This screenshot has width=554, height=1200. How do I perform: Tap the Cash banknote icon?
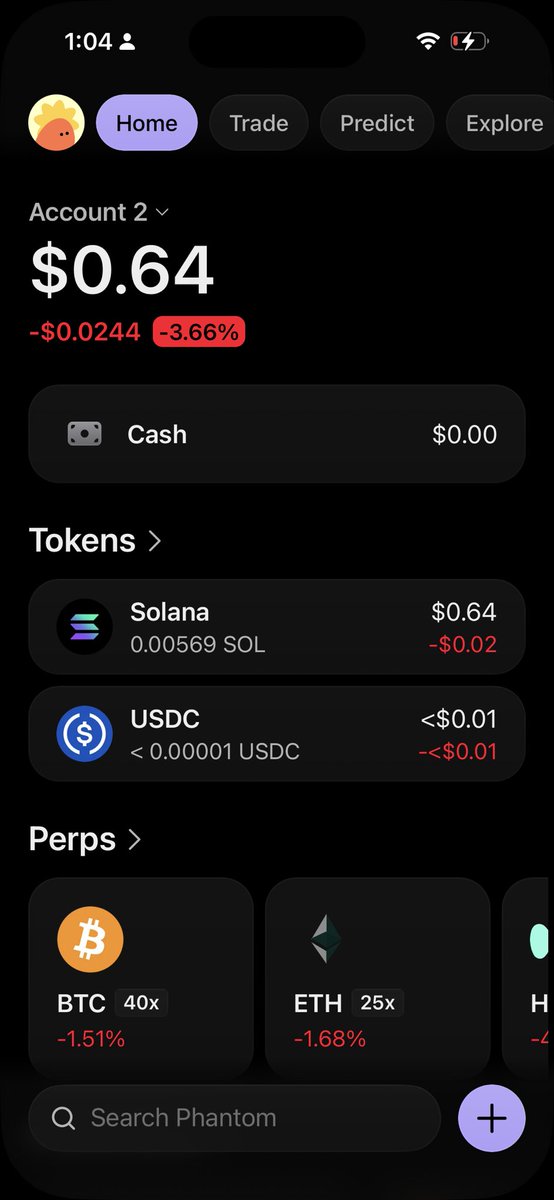[x=85, y=434]
